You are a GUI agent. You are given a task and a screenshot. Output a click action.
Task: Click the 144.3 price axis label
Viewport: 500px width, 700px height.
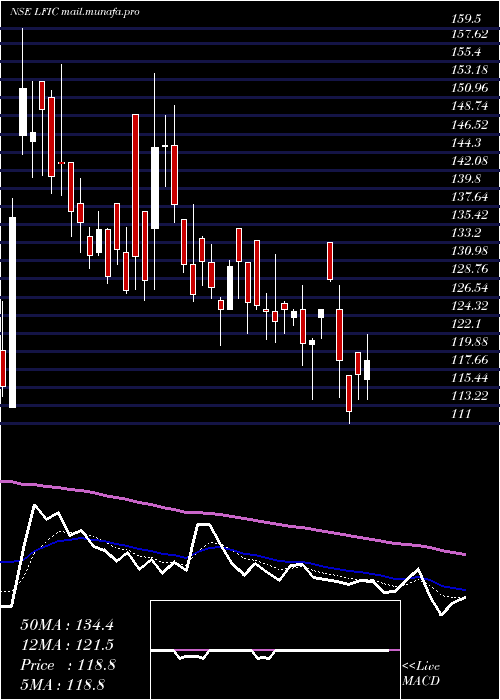(466, 142)
